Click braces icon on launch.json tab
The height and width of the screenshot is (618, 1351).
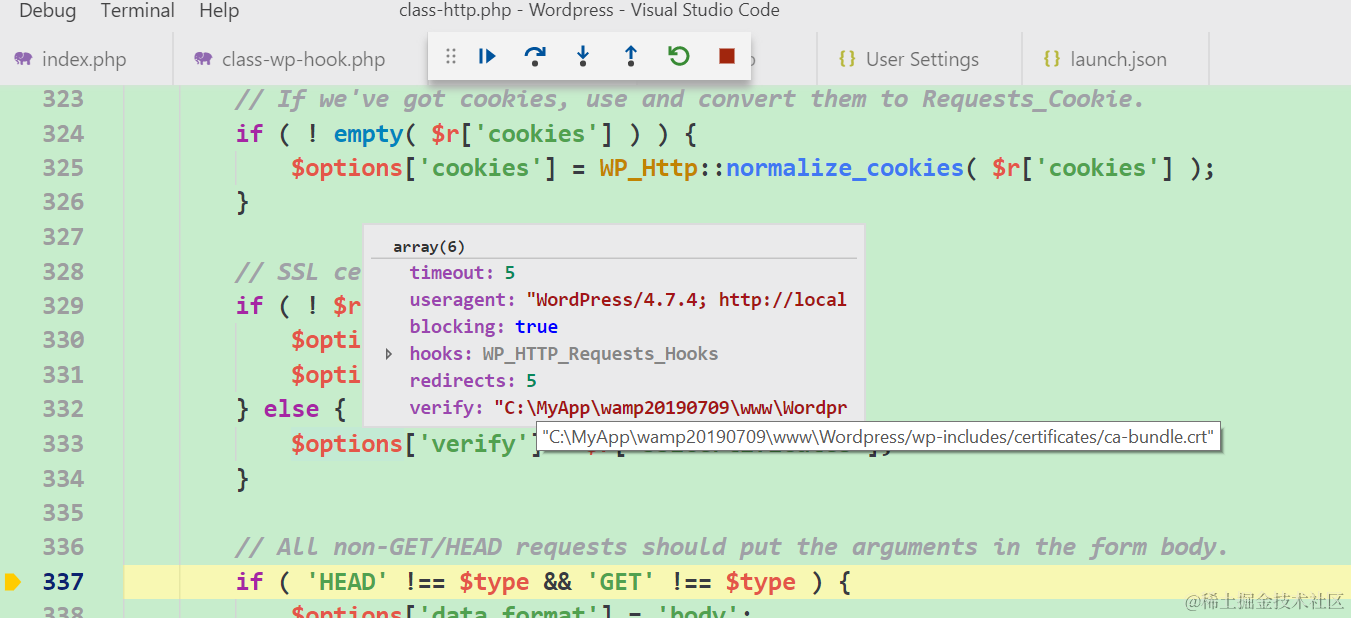point(1051,59)
